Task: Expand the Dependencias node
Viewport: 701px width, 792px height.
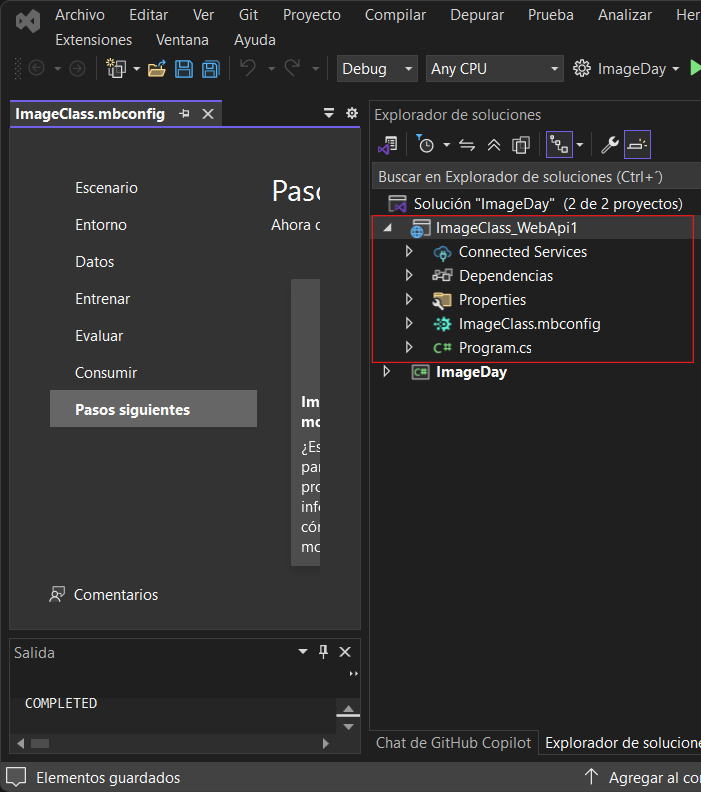Action: [x=409, y=275]
